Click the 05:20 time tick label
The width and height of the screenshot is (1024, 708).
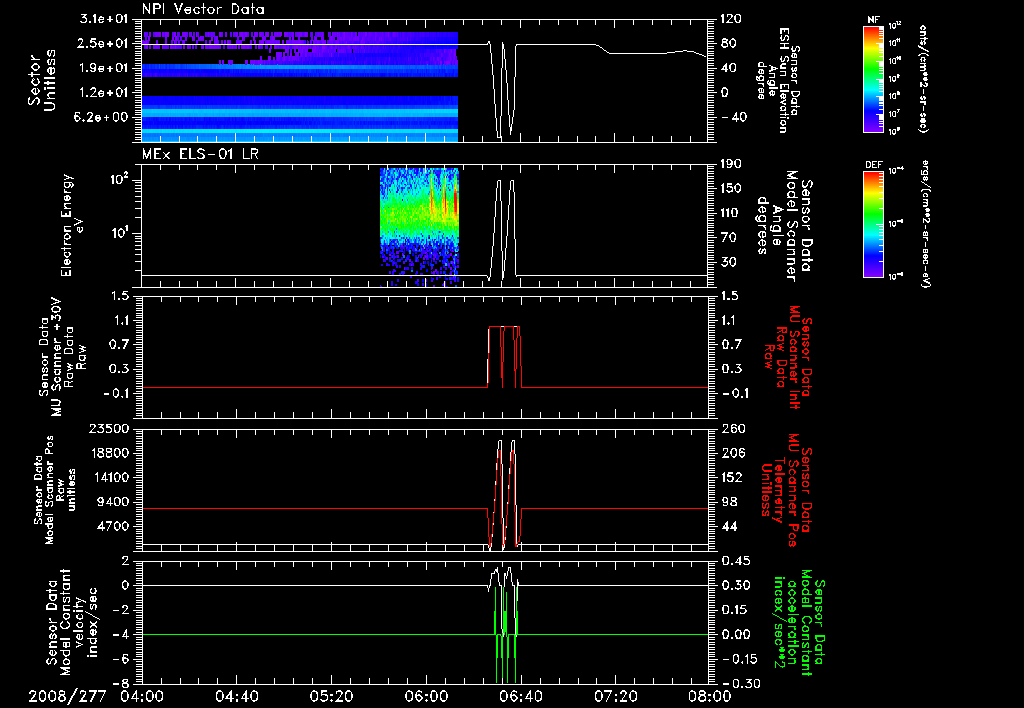click(331, 696)
